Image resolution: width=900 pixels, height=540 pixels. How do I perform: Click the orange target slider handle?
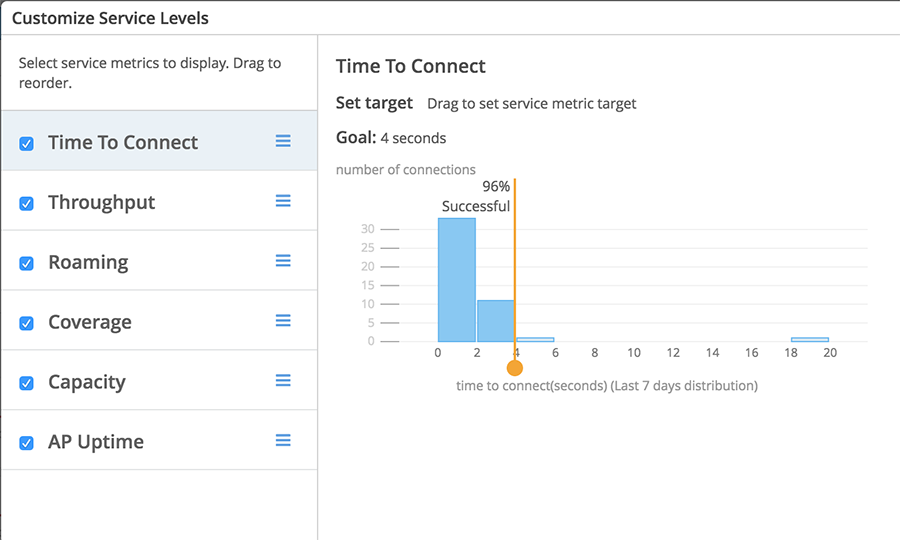point(515,367)
